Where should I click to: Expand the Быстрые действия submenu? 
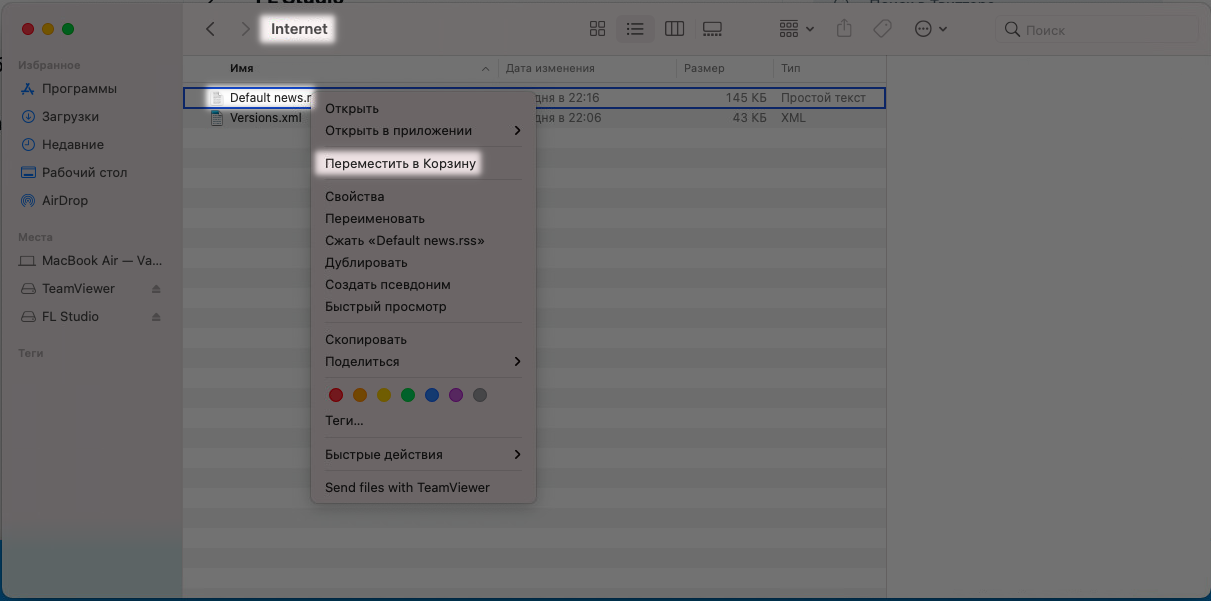pos(424,454)
